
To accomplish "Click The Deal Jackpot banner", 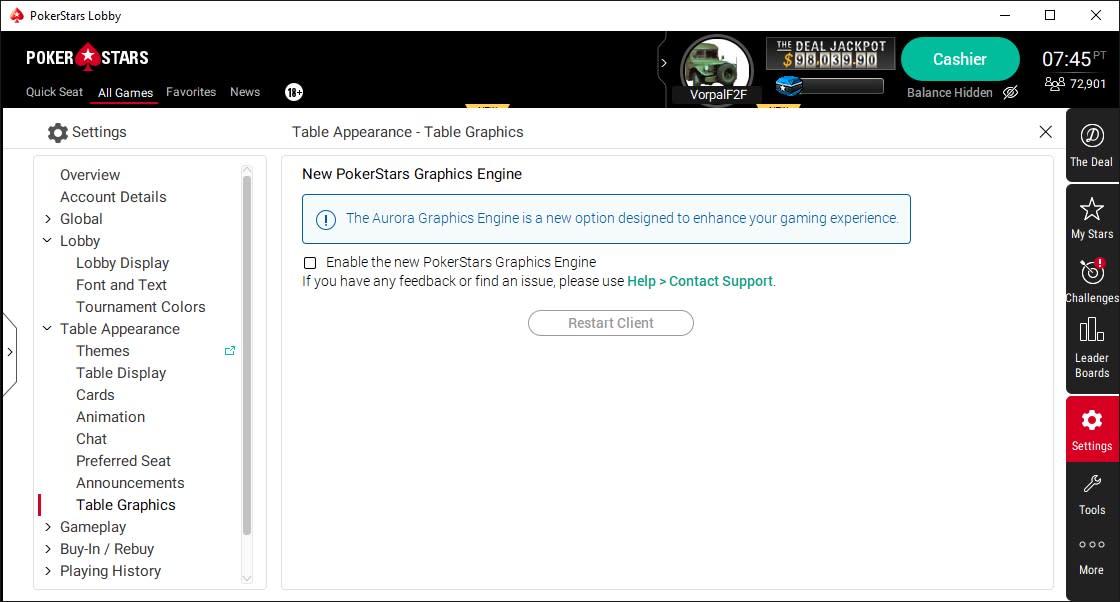I will [x=830, y=54].
